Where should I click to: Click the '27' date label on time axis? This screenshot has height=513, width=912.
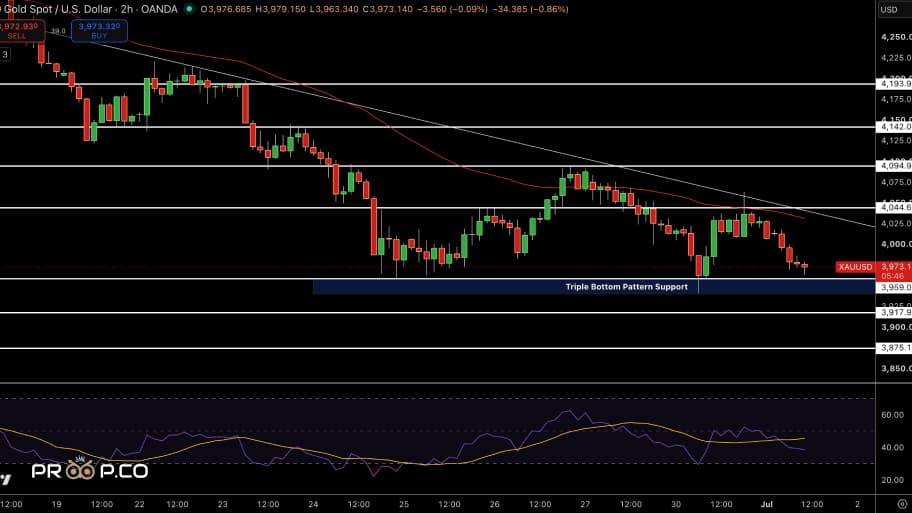[585, 504]
